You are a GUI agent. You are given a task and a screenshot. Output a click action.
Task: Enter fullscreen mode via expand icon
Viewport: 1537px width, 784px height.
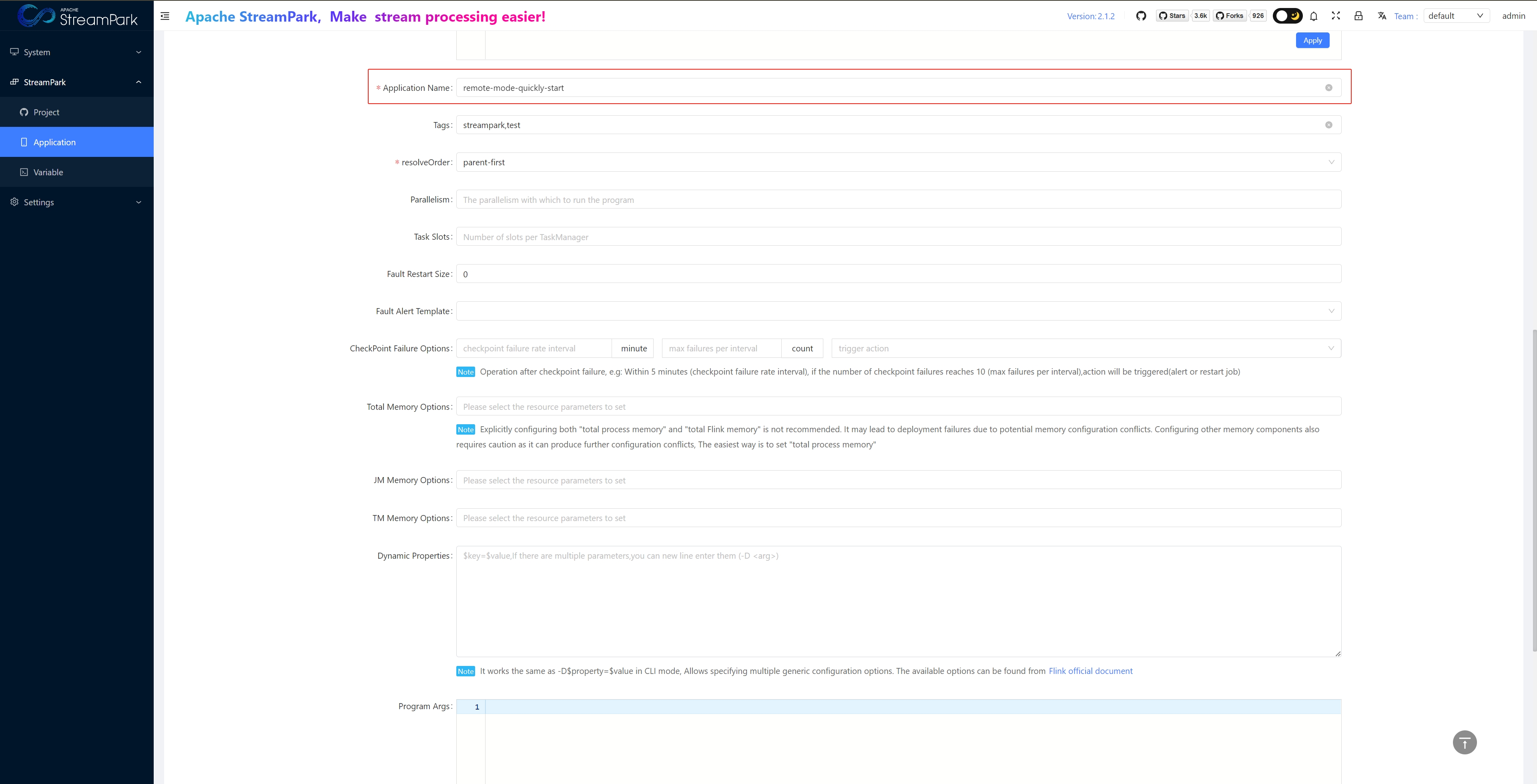[1336, 16]
